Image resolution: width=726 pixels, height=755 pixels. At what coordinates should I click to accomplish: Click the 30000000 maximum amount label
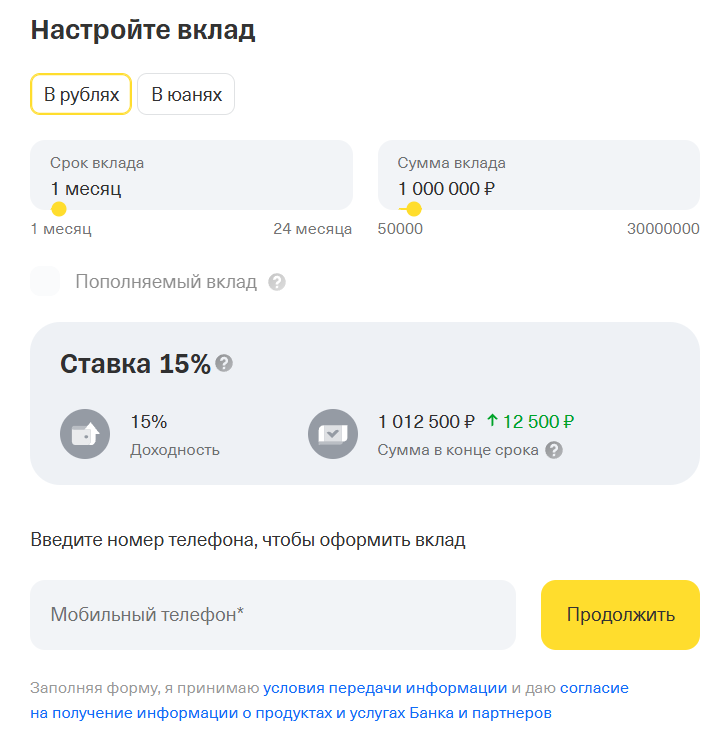pyautogui.click(x=663, y=229)
